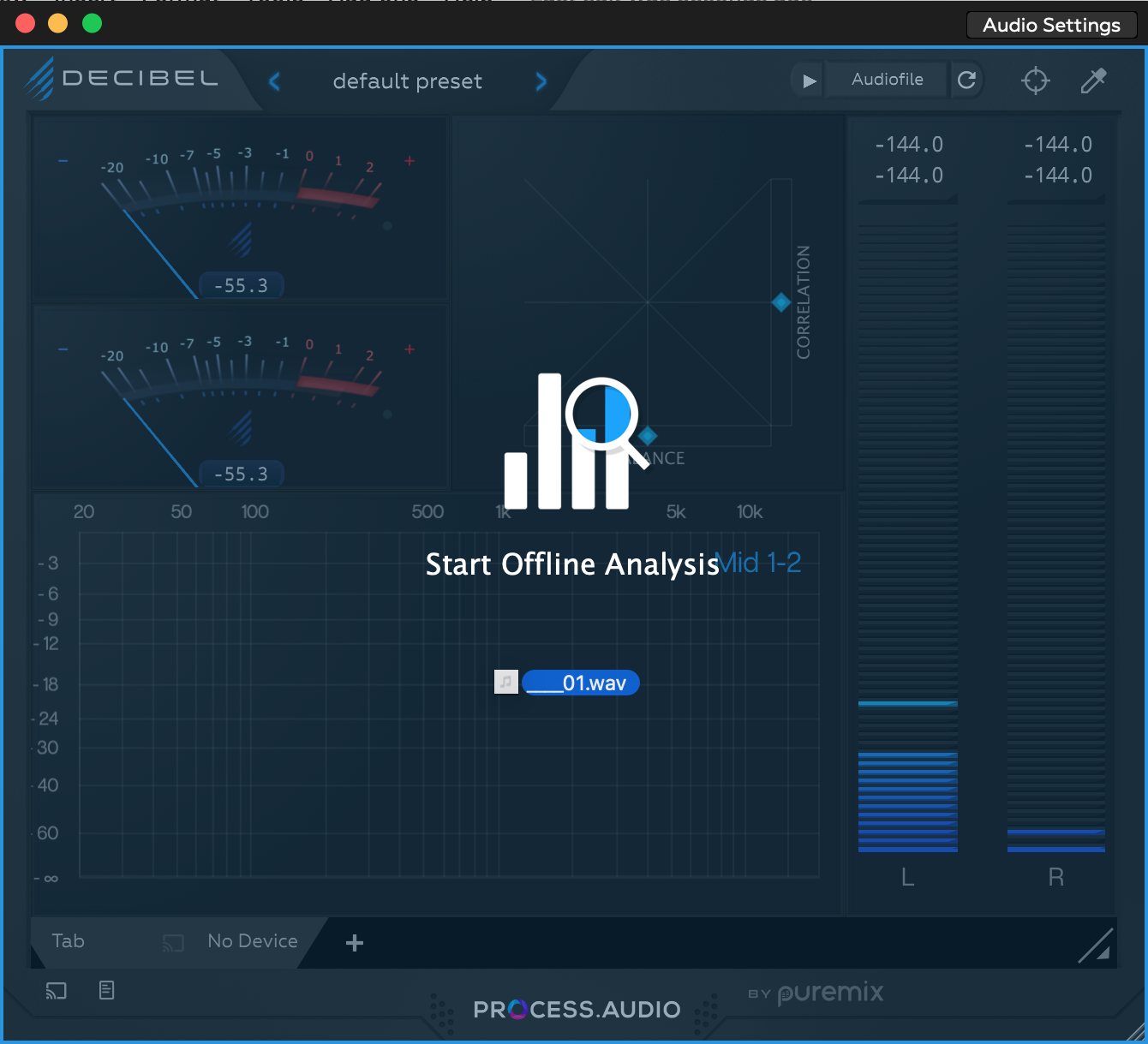1148x1044 pixels.
Task: Click the correlation diamond marker
Action: (780, 302)
